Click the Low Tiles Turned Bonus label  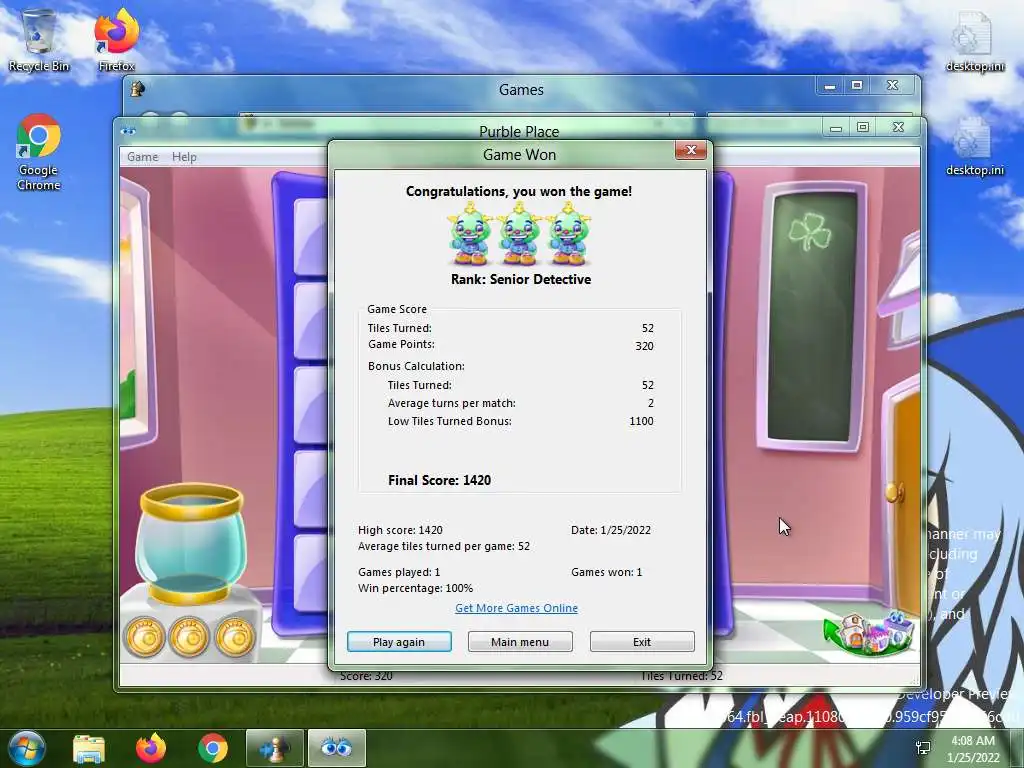click(x=450, y=421)
